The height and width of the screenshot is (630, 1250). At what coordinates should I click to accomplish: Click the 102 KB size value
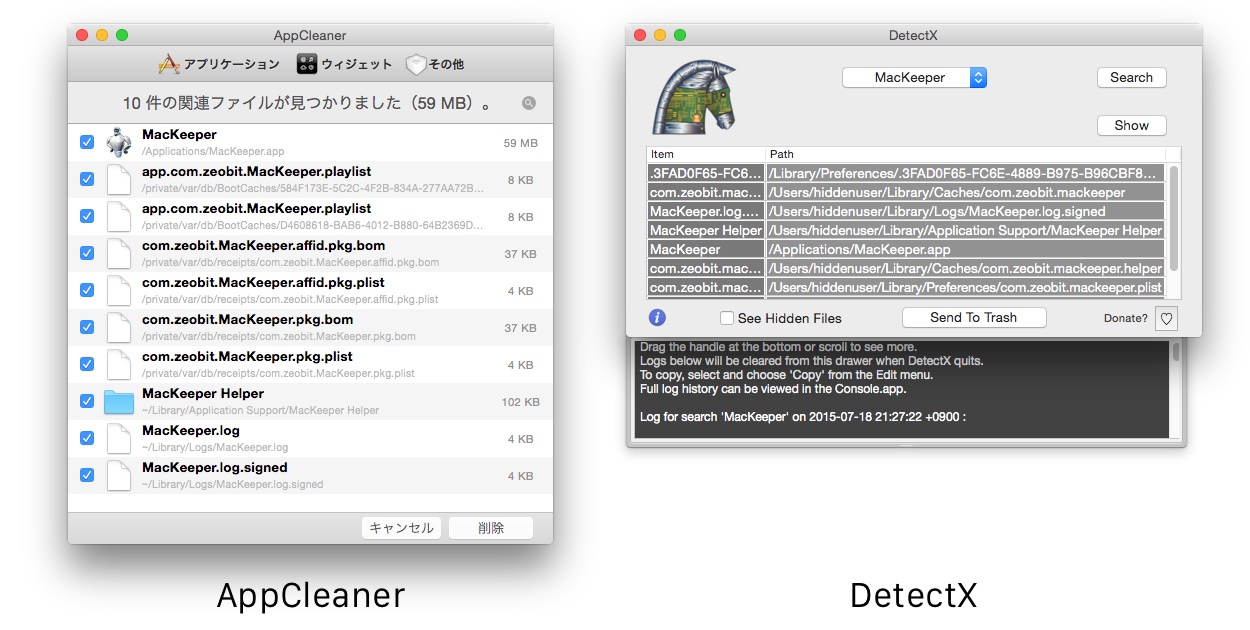[x=520, y=402]
